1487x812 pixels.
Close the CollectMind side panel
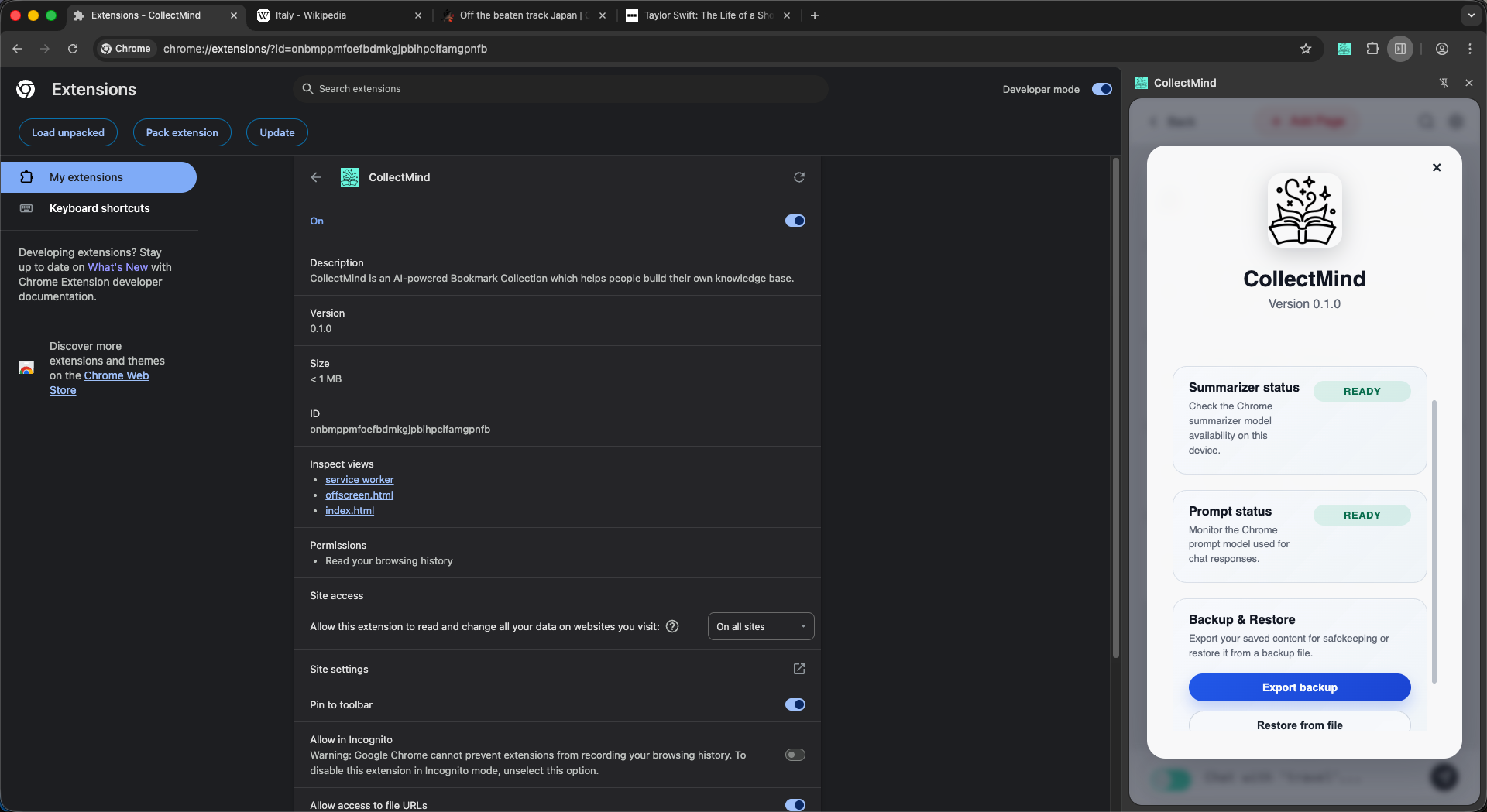point(1469,83)
